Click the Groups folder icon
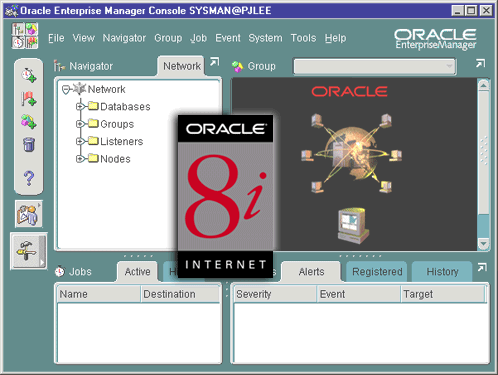The image size is (498, 375). (94, 124)
